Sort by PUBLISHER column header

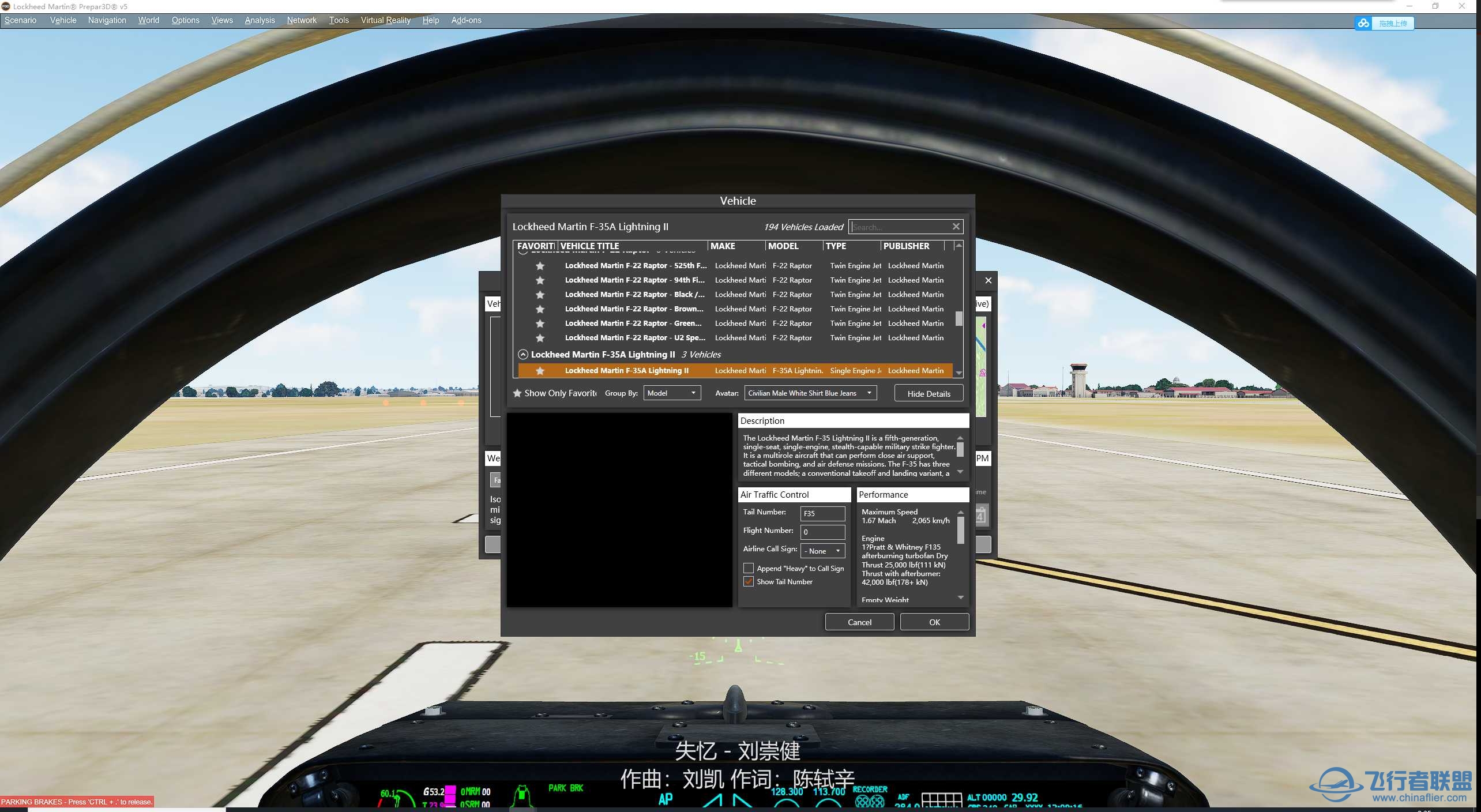[912, 246]
